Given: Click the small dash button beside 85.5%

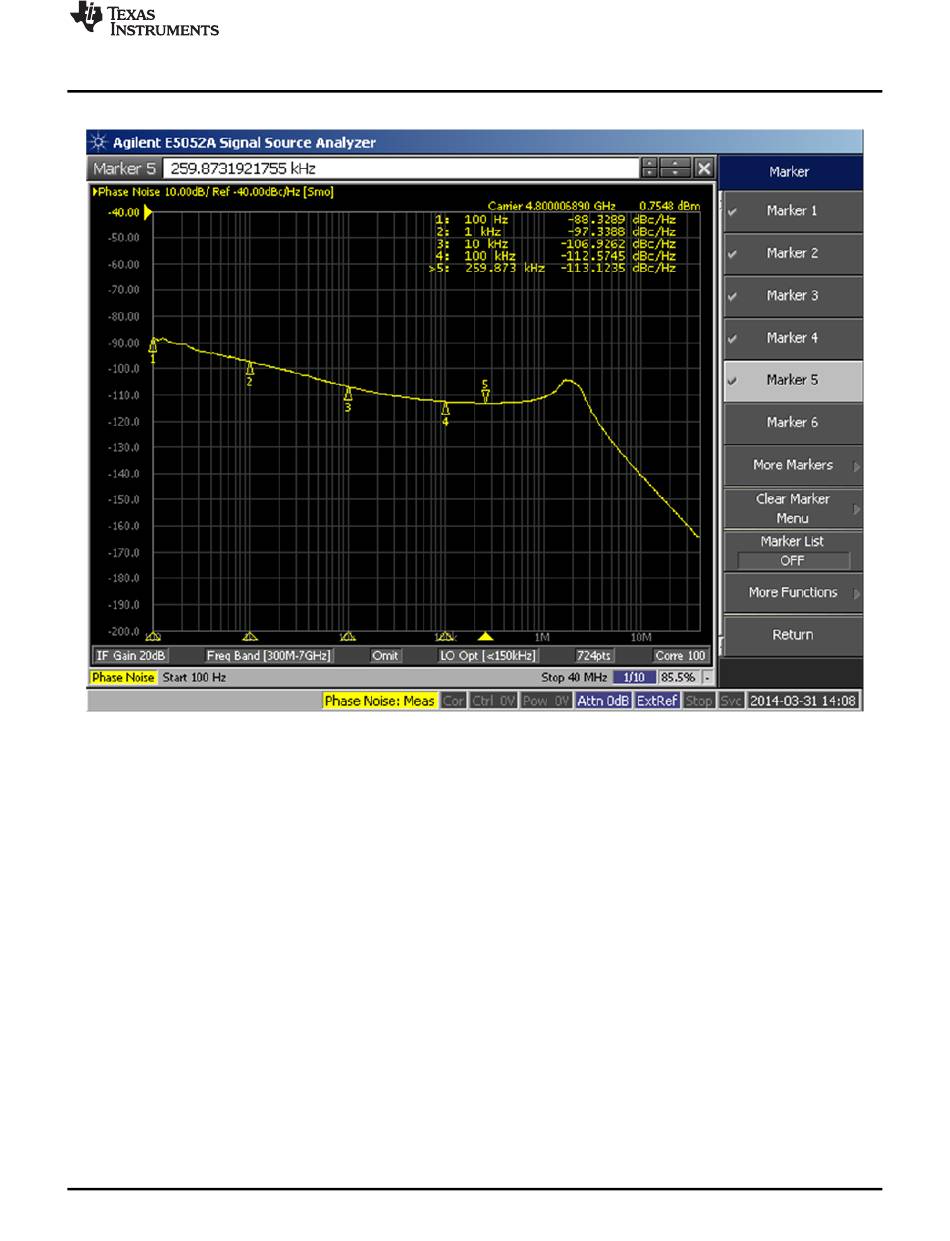Looking at the screenshot, I should [x=708, y=678].
